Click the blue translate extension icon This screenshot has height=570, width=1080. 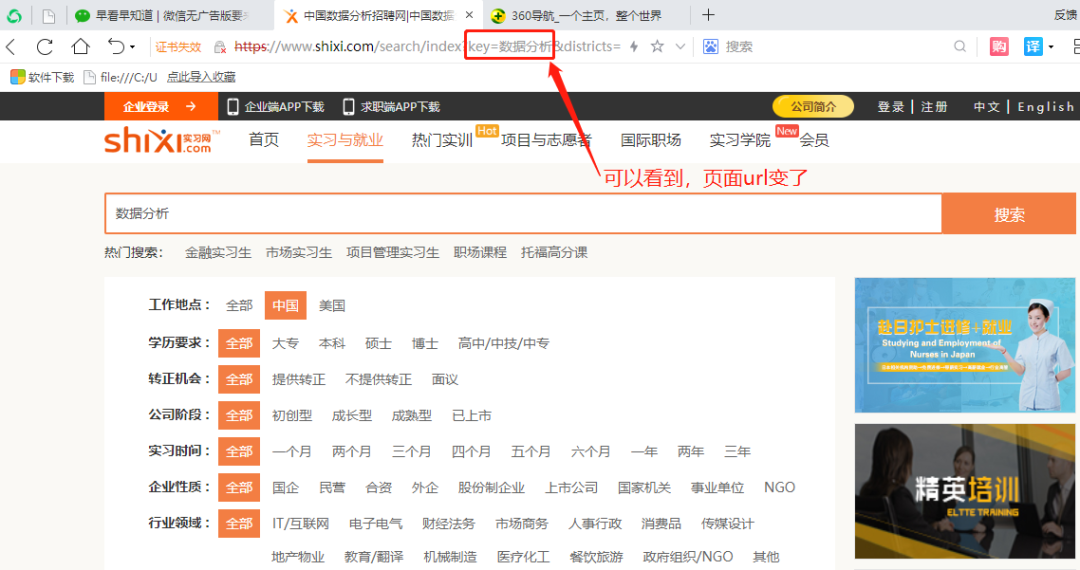click(x=1032, y=46)
